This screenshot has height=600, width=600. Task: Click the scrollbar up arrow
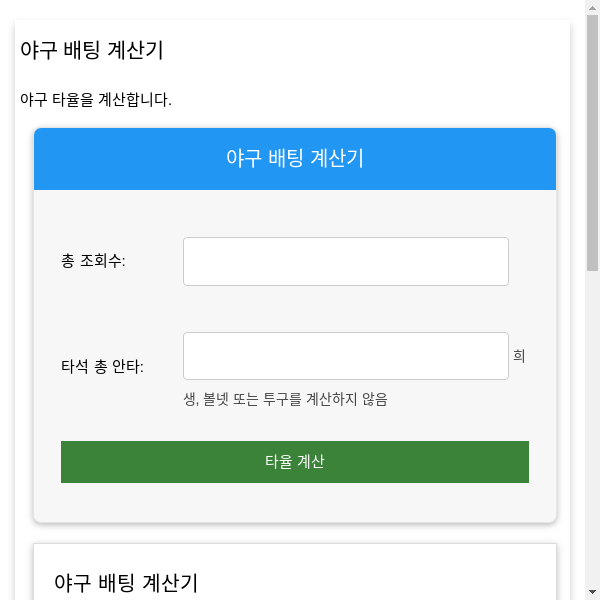tap(592, 8)
